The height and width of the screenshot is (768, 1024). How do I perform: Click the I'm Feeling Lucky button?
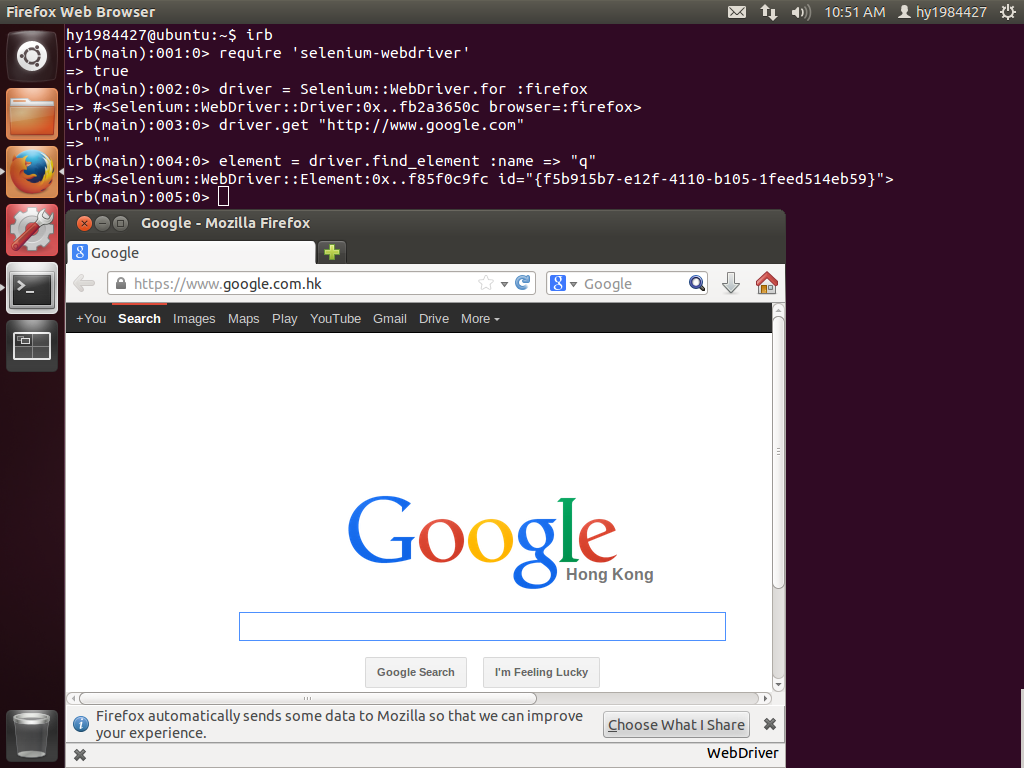(541, 672)
